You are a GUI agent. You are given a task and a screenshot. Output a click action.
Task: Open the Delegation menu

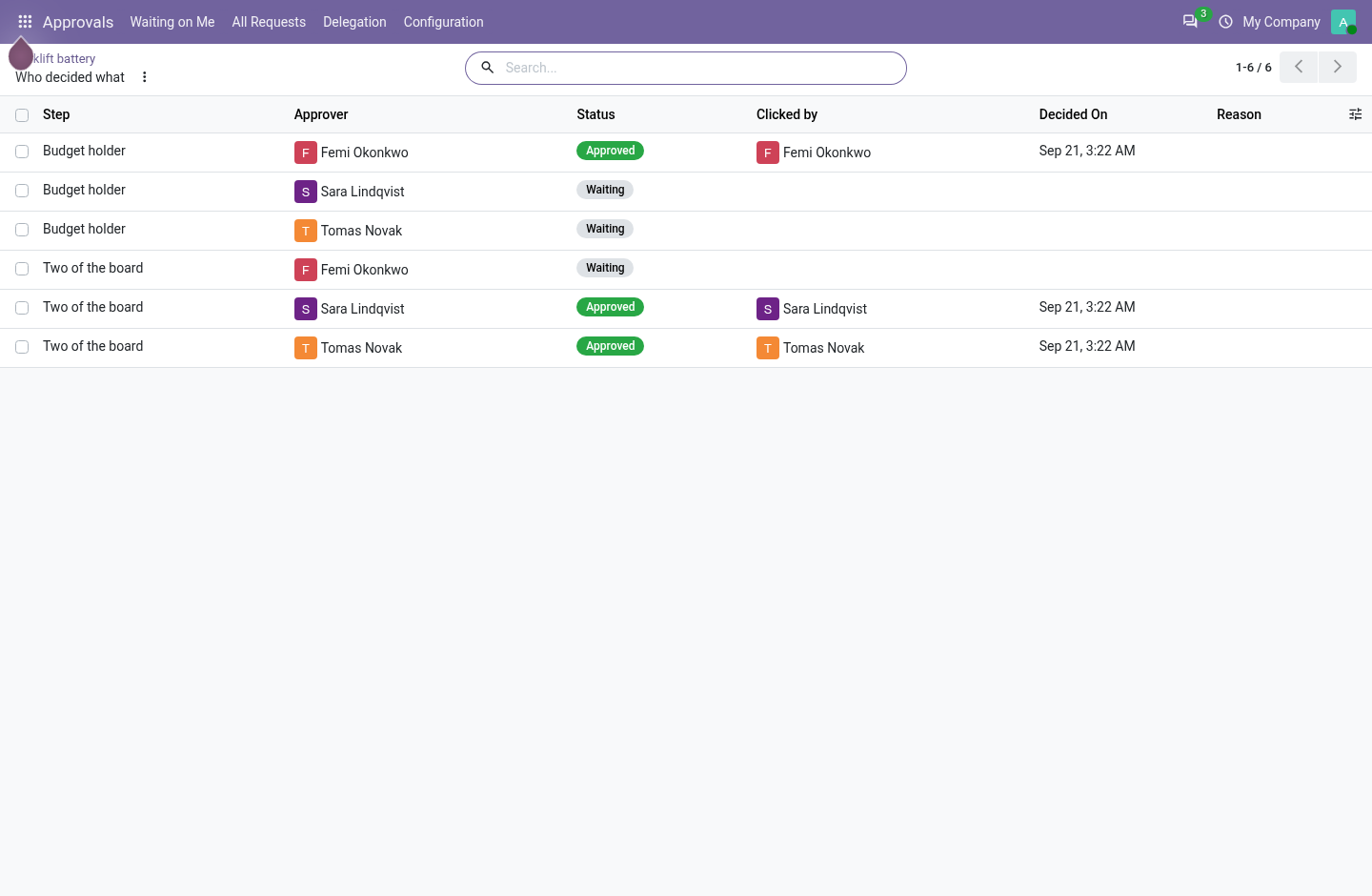pyautogui.click(x=354, y=22)
